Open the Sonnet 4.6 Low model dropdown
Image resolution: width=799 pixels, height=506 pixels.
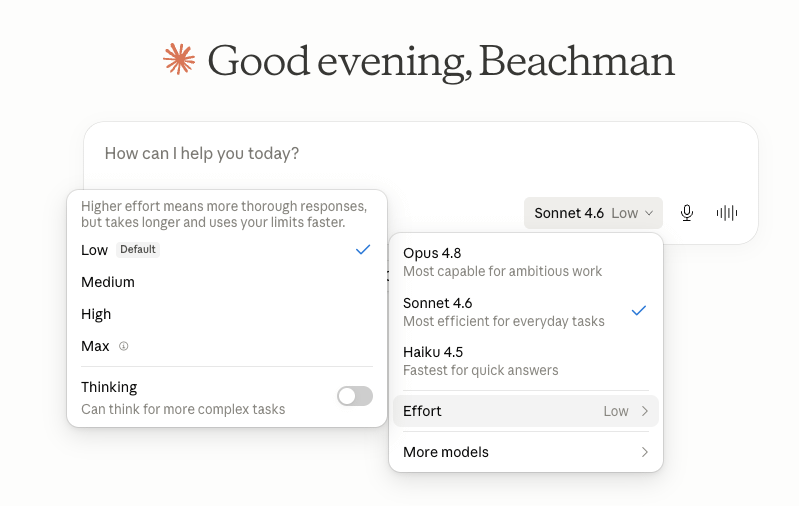[593, 213]
